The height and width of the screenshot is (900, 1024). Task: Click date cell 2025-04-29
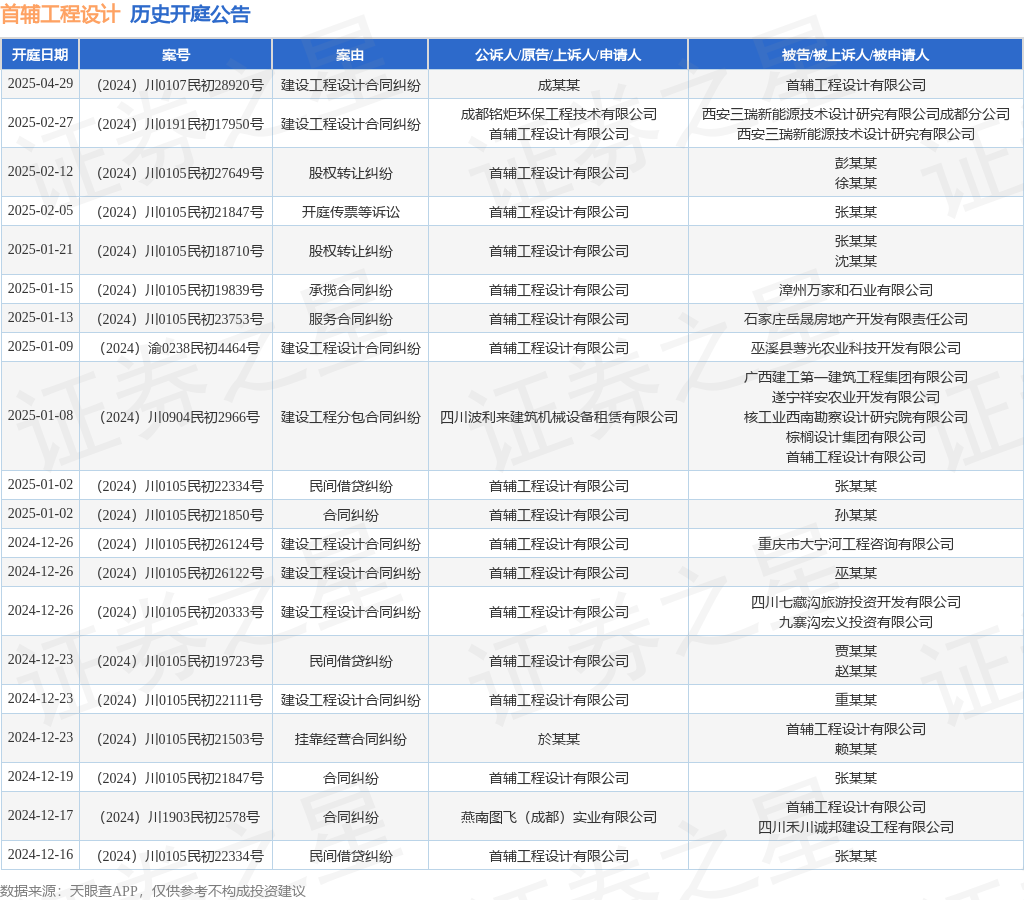pos(40,84)
